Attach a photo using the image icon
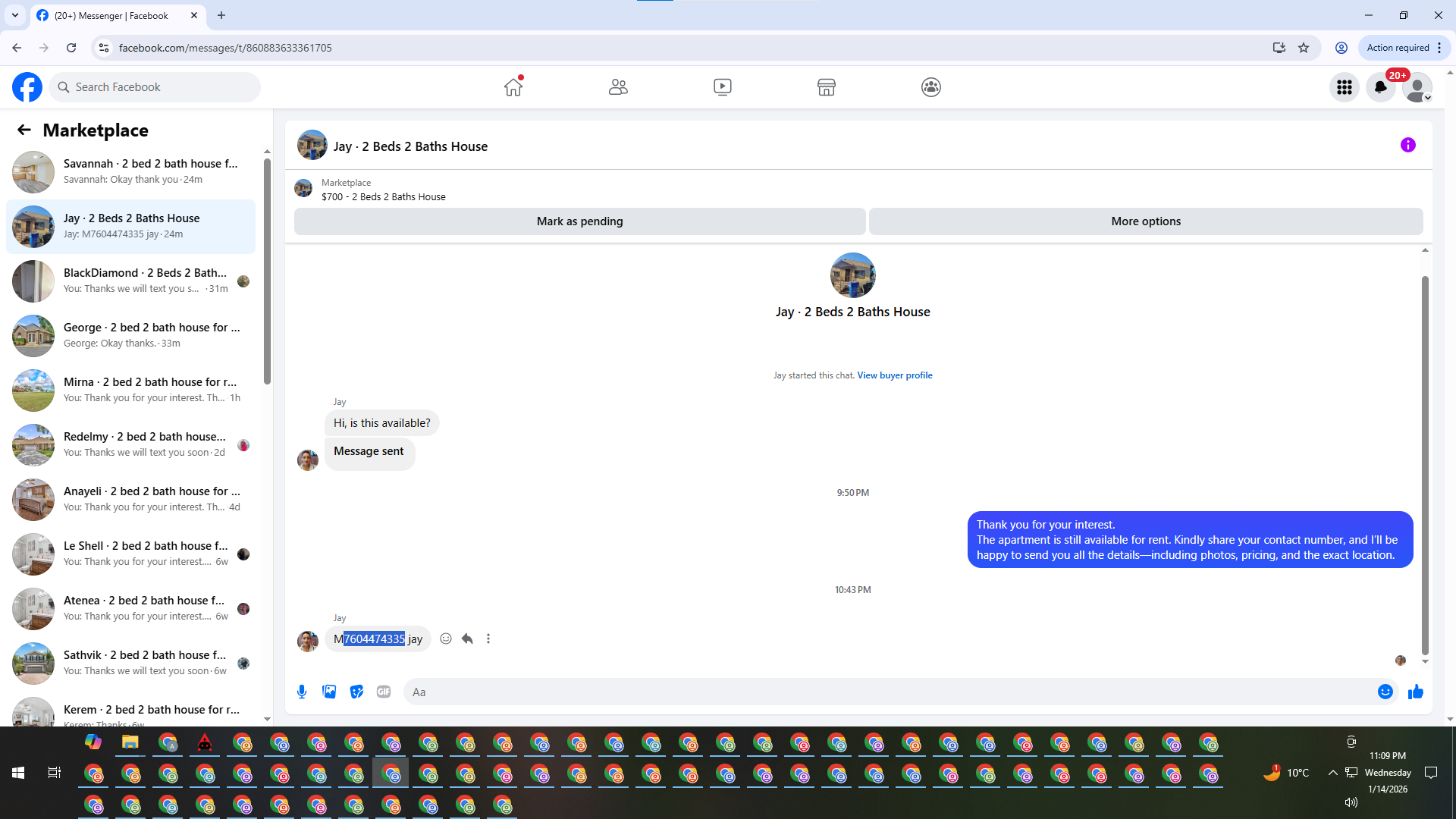Screen dimensions: 1456x819 pyautogui.click(x=329, y=692)
